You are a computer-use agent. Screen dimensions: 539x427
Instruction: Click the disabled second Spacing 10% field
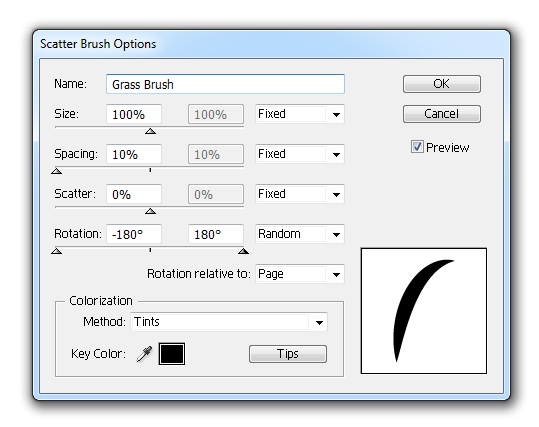point(216,154)
